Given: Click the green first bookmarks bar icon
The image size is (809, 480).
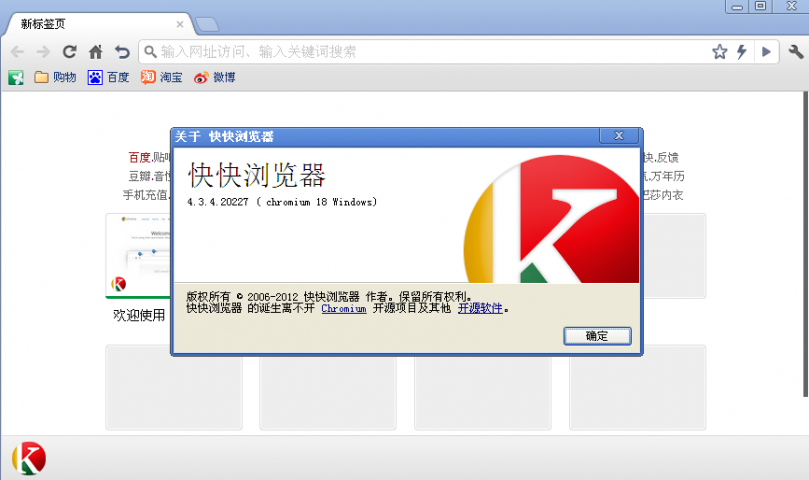Looking at the screenshot, I should [15, 77].
